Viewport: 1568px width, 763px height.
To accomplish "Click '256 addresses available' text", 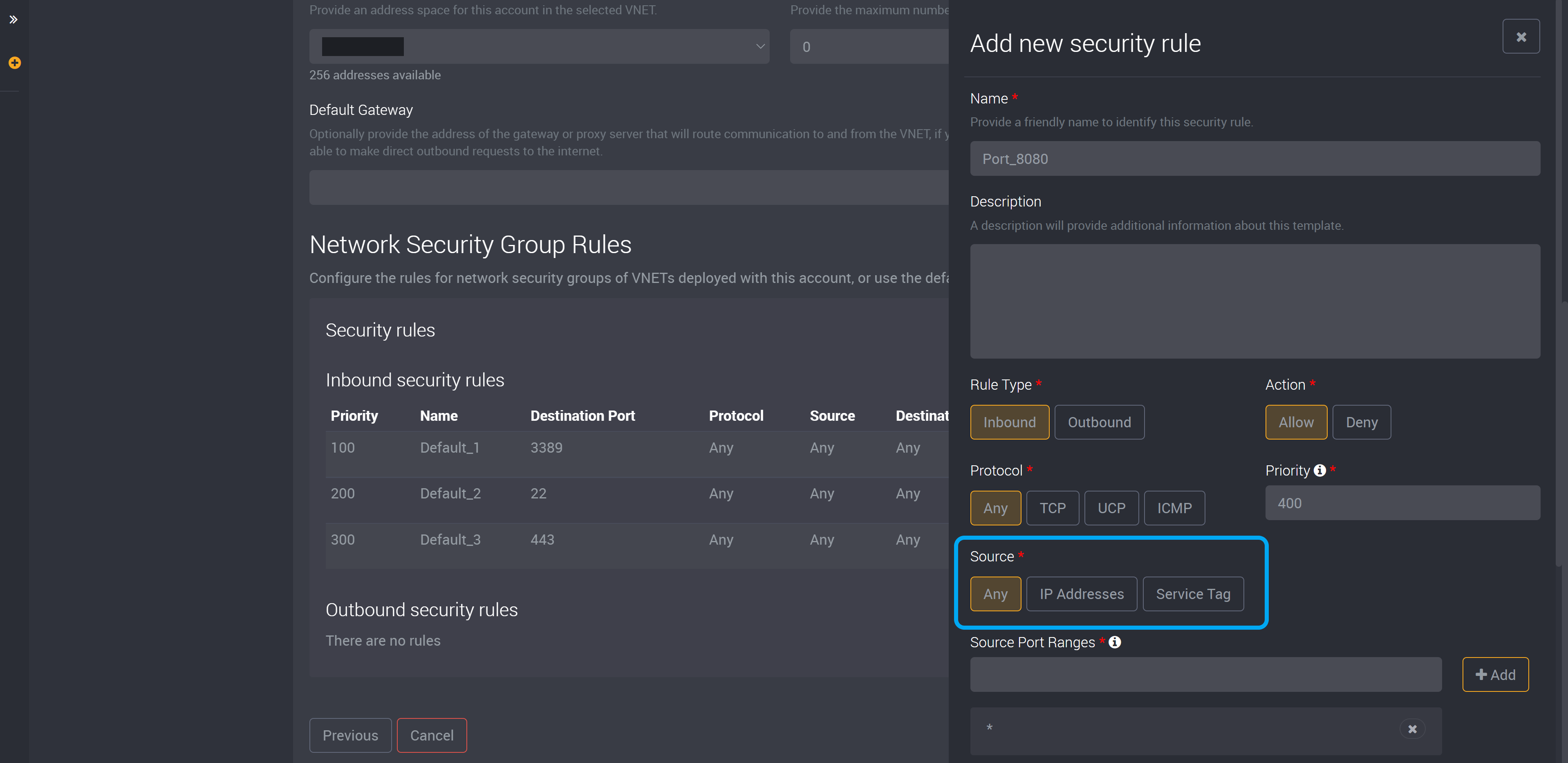I will coord(374,75).
